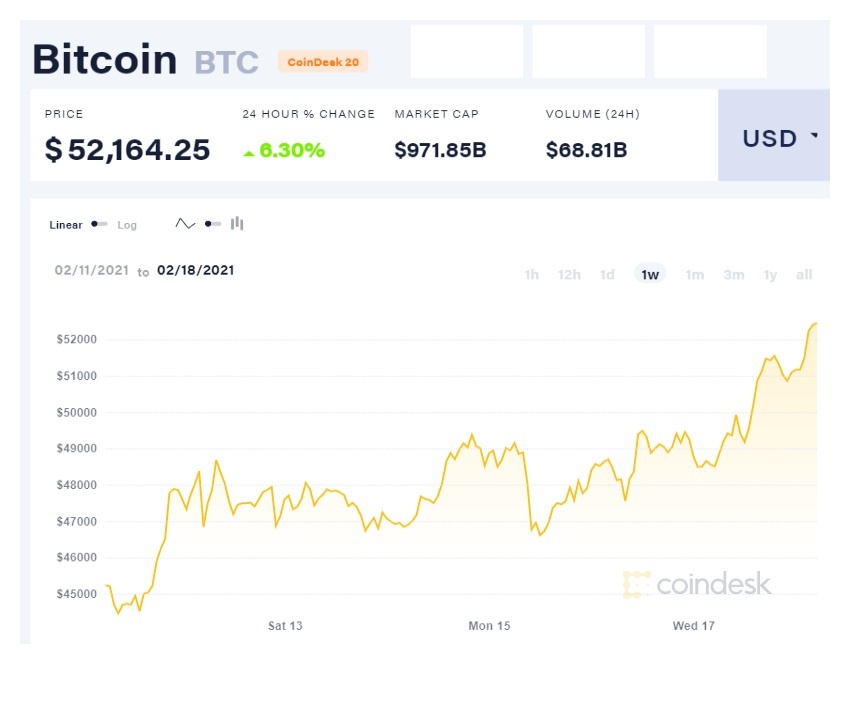Toggle line/candlestick chart switch

pyautogui.click(x=212, y=224)
